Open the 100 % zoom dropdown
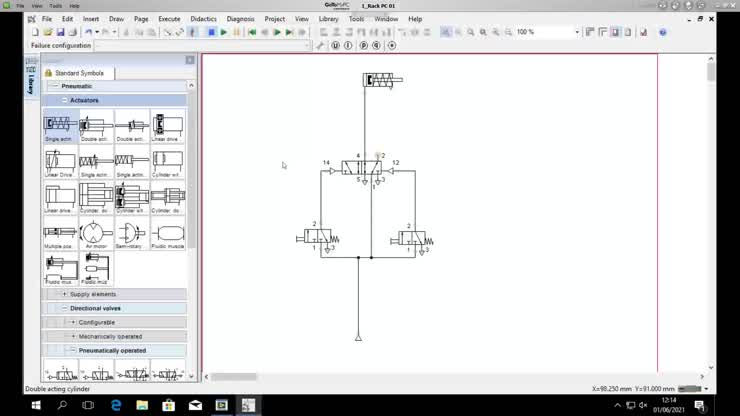This screenshot has width=740, height=416. point(577,32)
